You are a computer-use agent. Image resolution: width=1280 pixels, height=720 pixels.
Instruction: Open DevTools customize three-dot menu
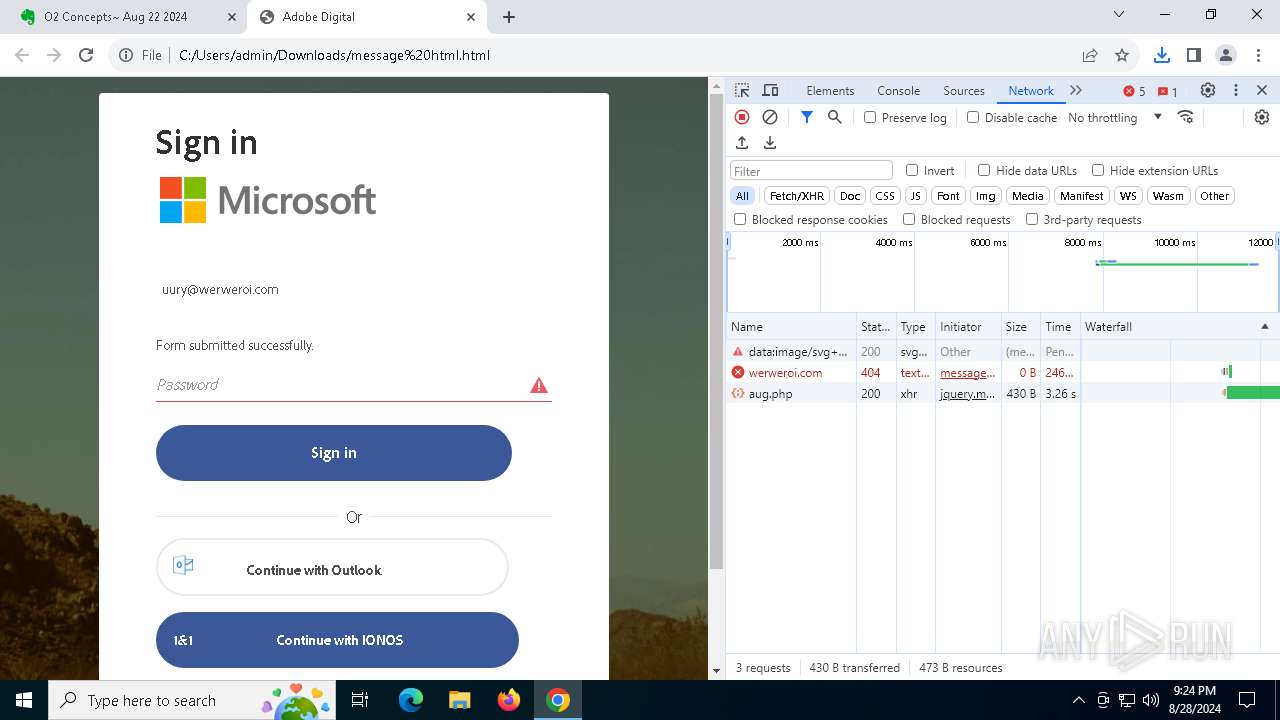click(1236, 90)
